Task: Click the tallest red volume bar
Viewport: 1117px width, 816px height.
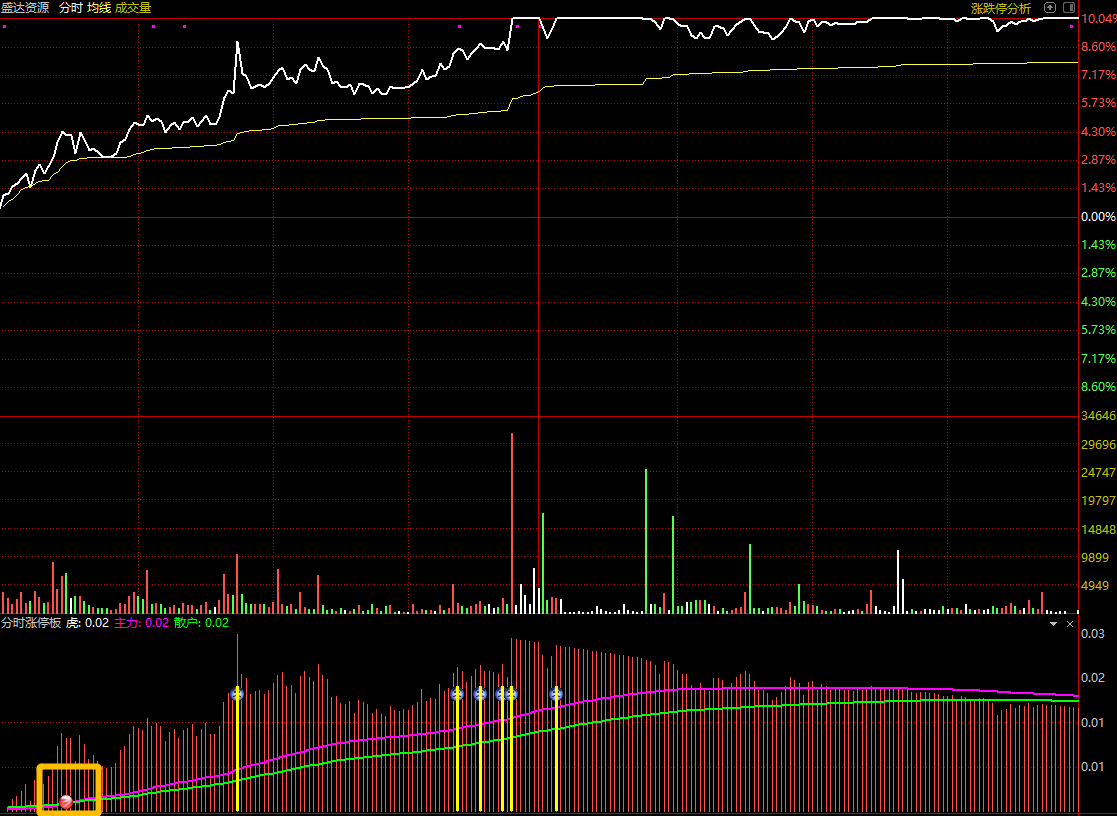Action: coord(511,522)
